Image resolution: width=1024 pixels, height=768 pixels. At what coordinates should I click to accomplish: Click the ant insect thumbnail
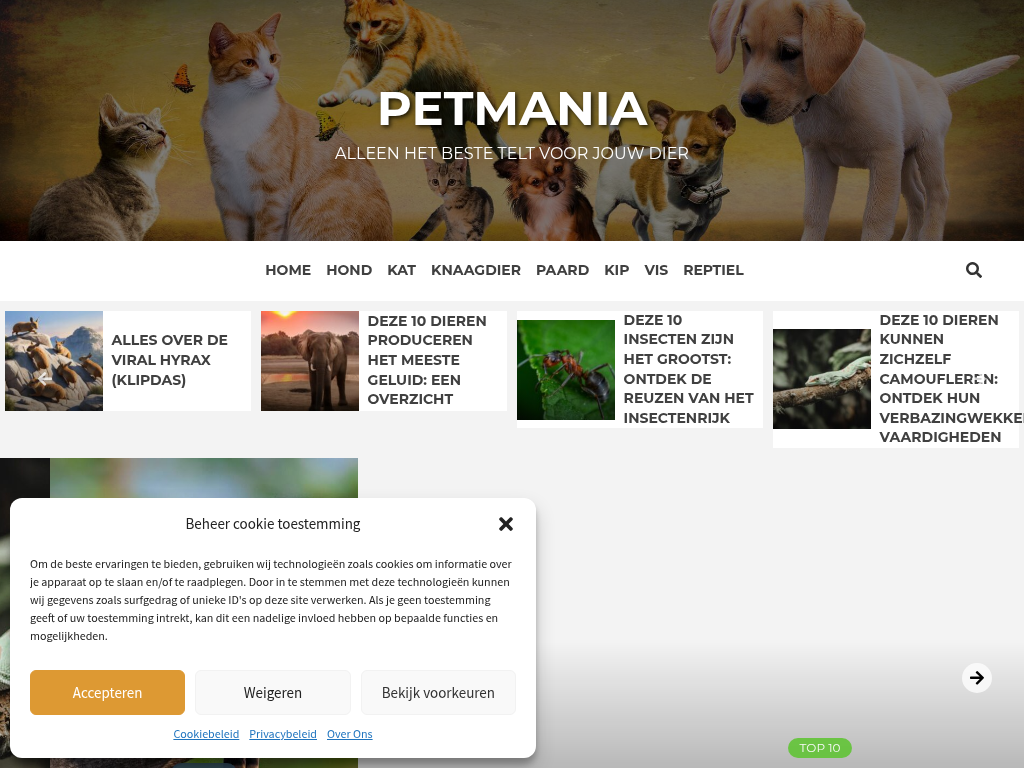pyautogui.click(x=566, y=370)
